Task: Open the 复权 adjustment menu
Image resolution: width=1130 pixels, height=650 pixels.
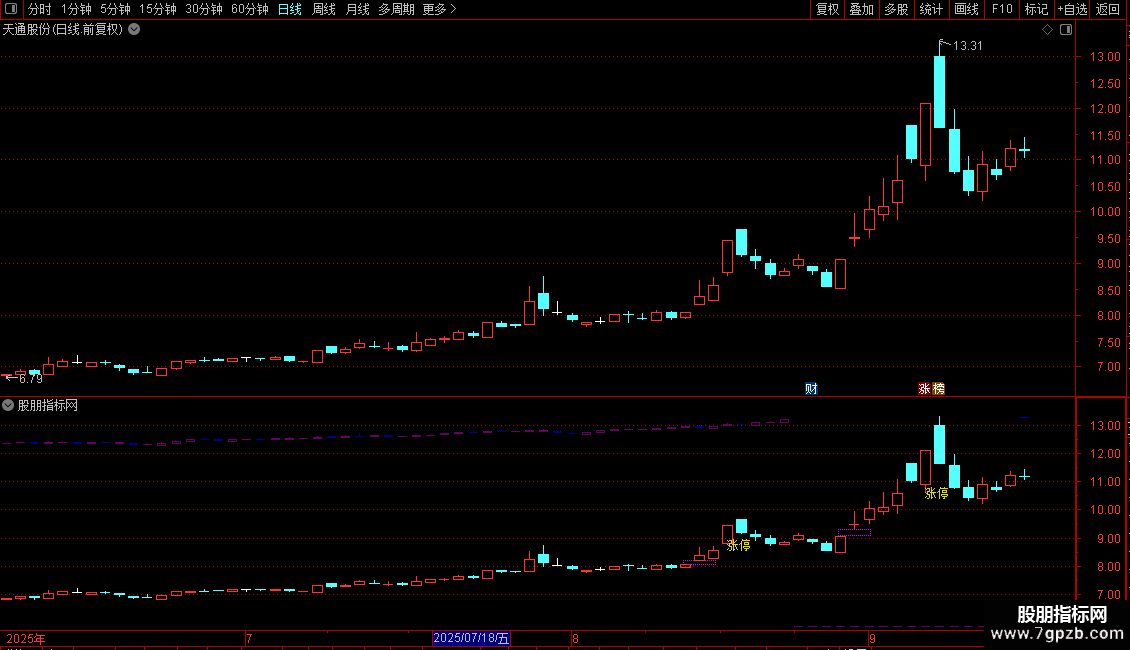Action: point(827,9)
